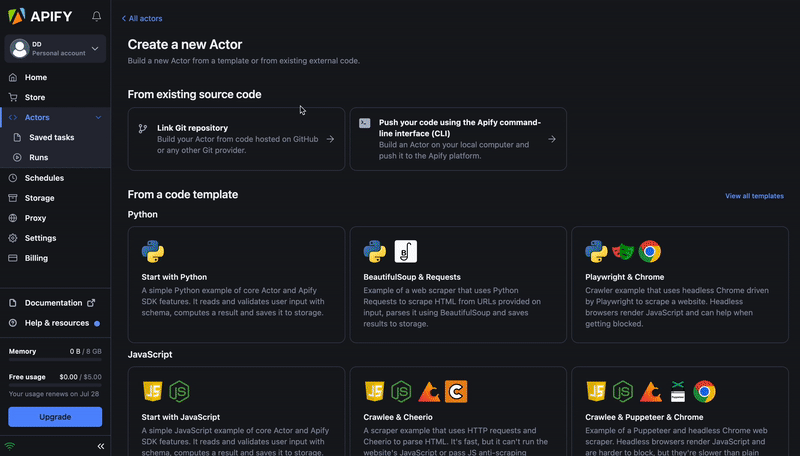The height and width of the screenshot is (456, 800).
Task: Go back via All actors link
Action: (142, 19)
